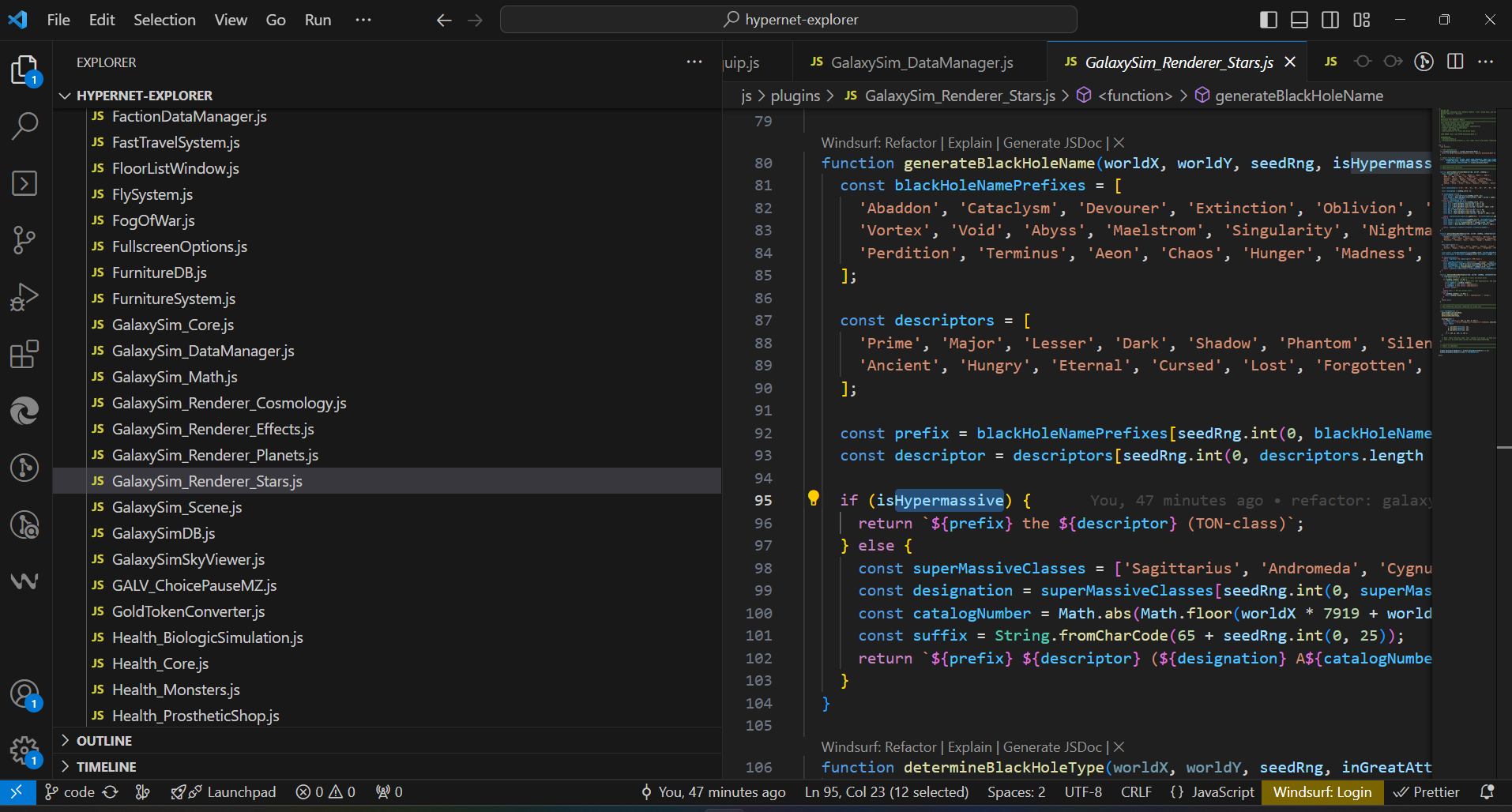Open the previous revision of this file

coord(1363,62)
